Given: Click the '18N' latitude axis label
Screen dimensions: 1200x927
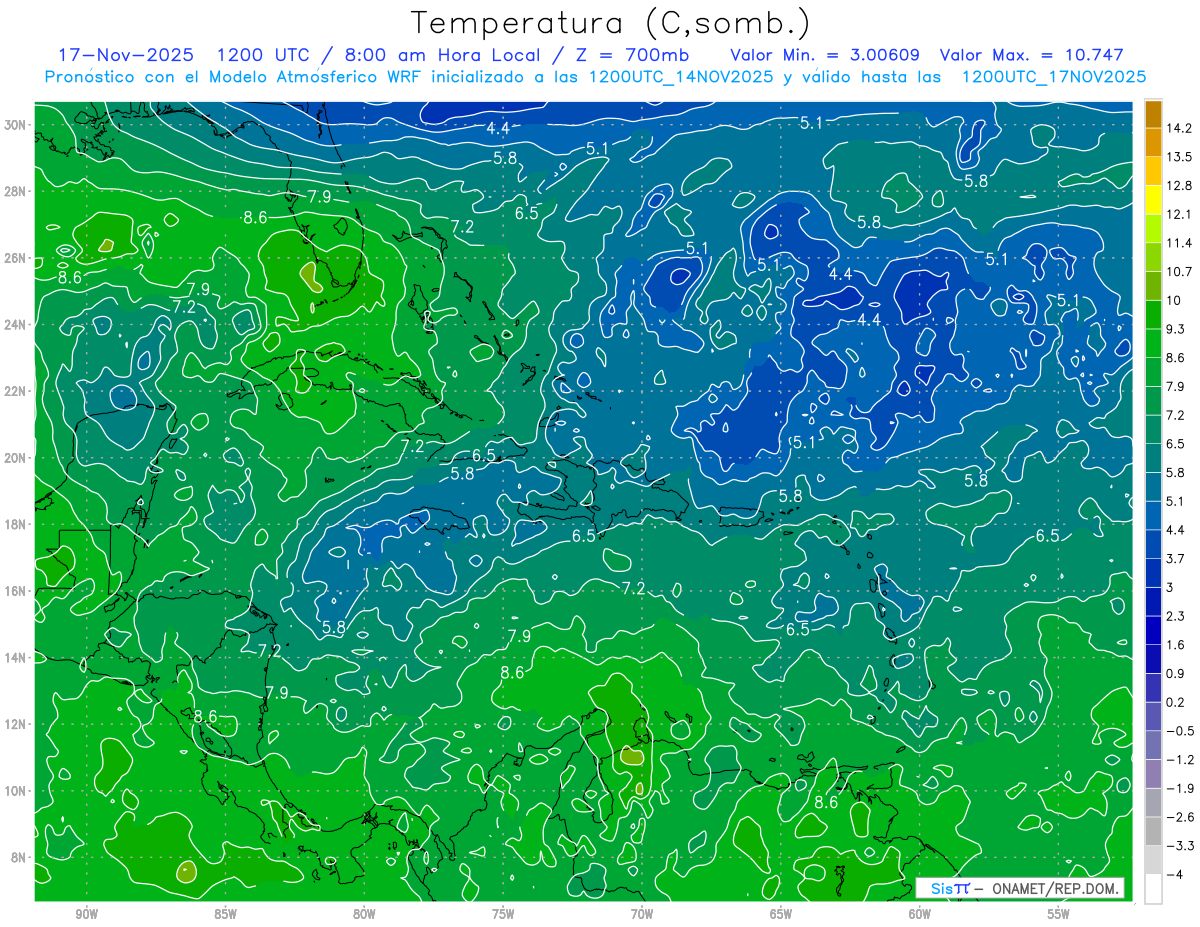Looking at the screenshot, I should coord(17,524).
